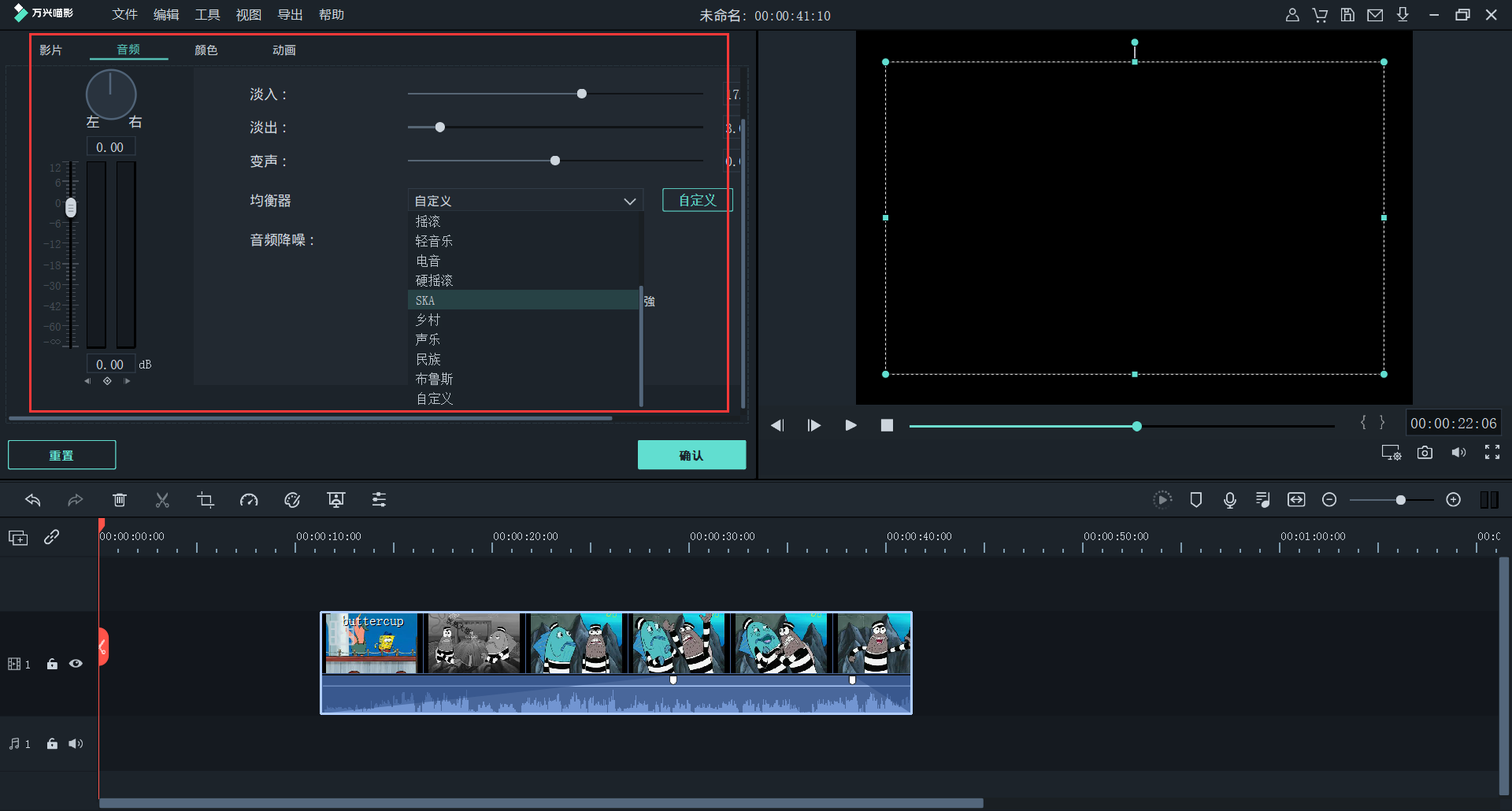
Task: Click the voiceover microphone icon
Action: coord(1229,500)
